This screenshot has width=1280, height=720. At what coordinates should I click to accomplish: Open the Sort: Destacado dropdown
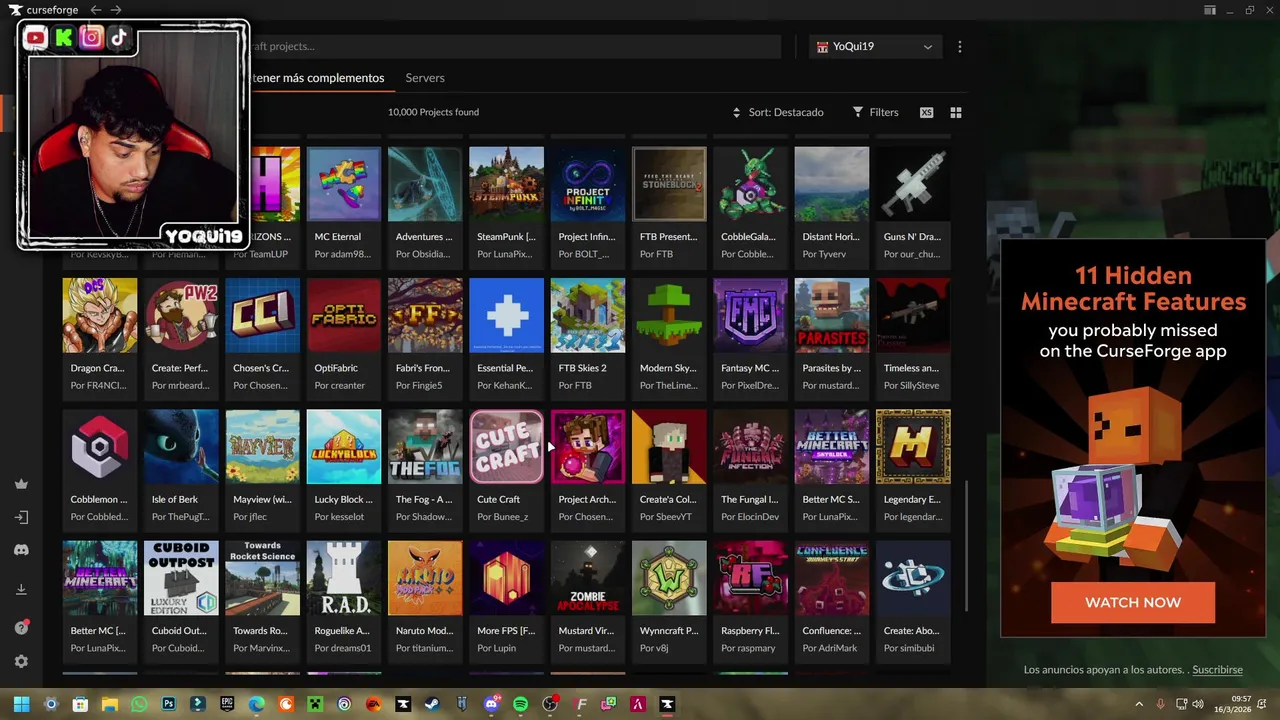point(778,112)
